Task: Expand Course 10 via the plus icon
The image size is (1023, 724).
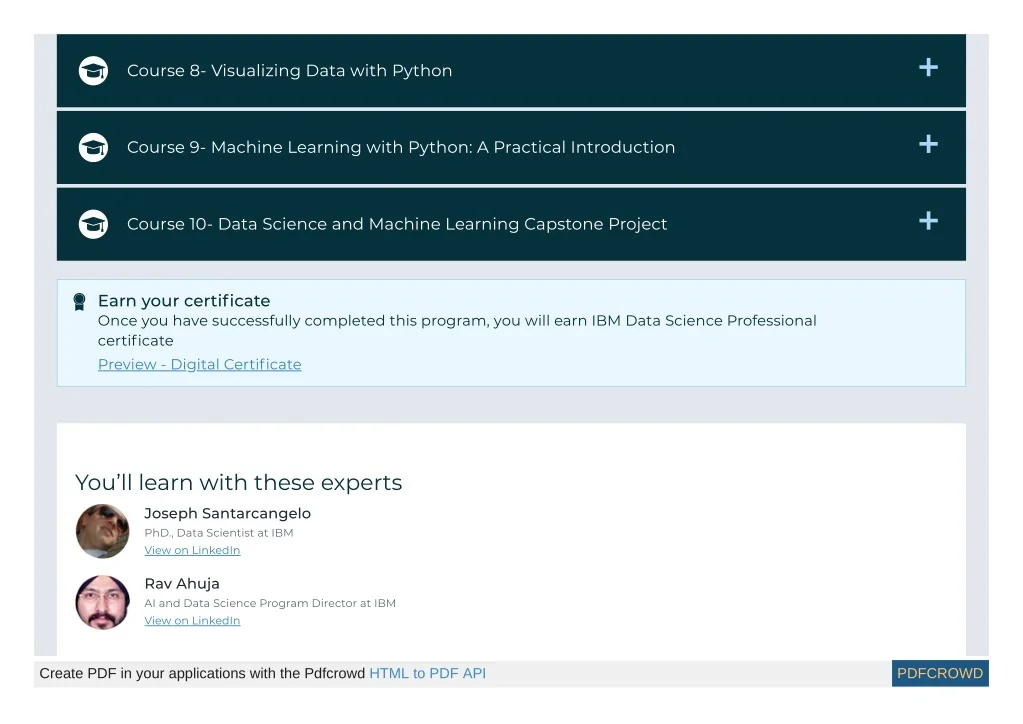Action: point(928,220)
